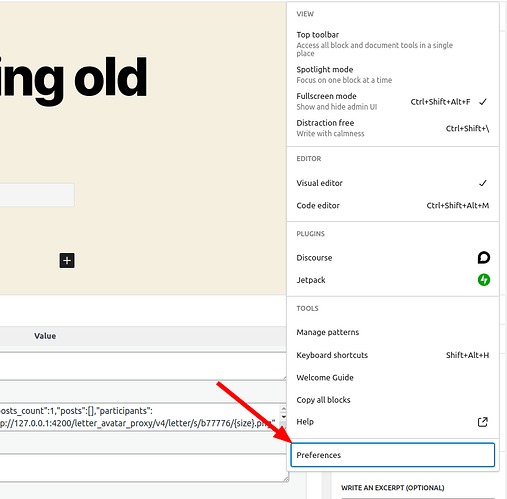
Task: Open the green Jetpack lightning icon
Action: 484,280
